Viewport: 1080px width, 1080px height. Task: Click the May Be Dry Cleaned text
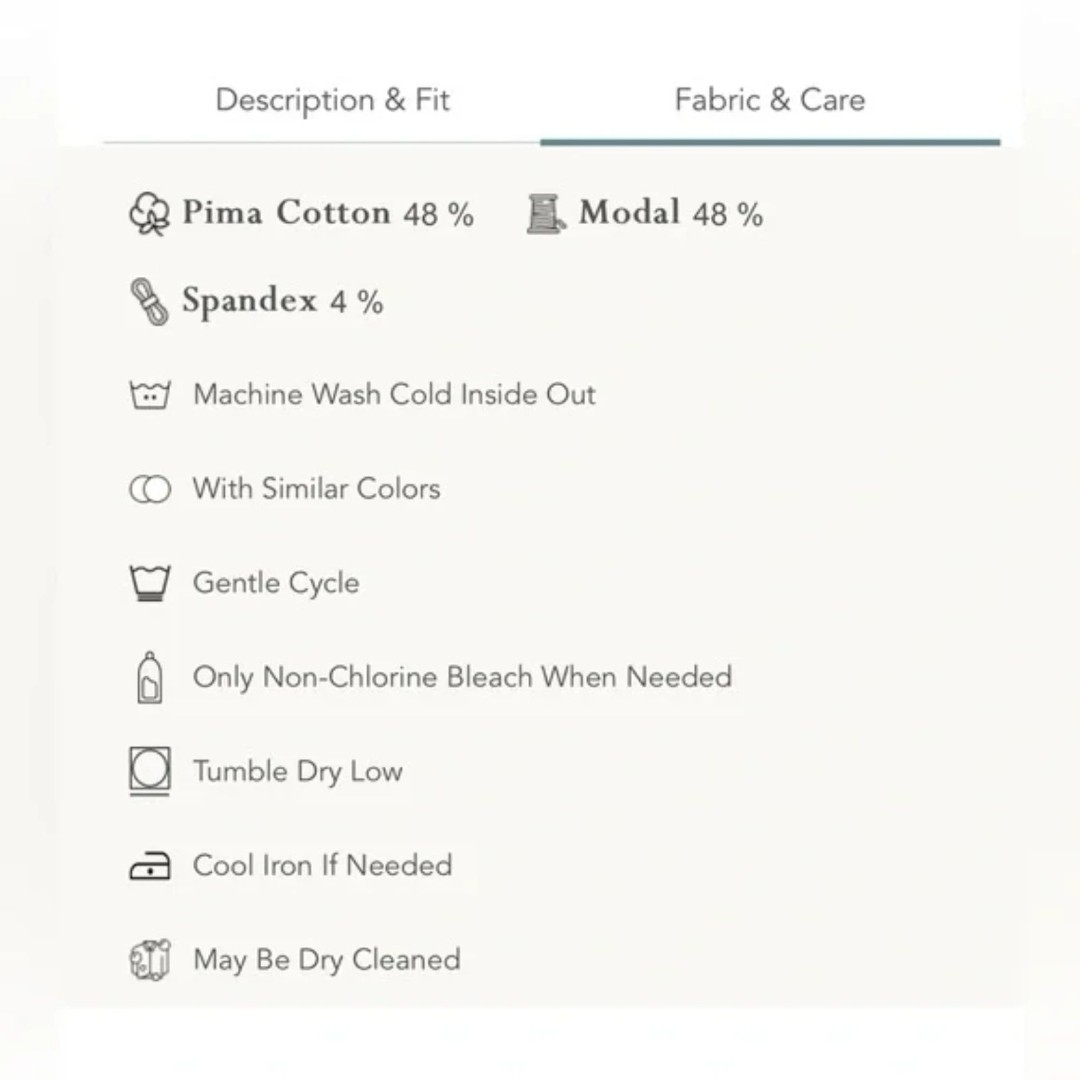tap(326, 960)
